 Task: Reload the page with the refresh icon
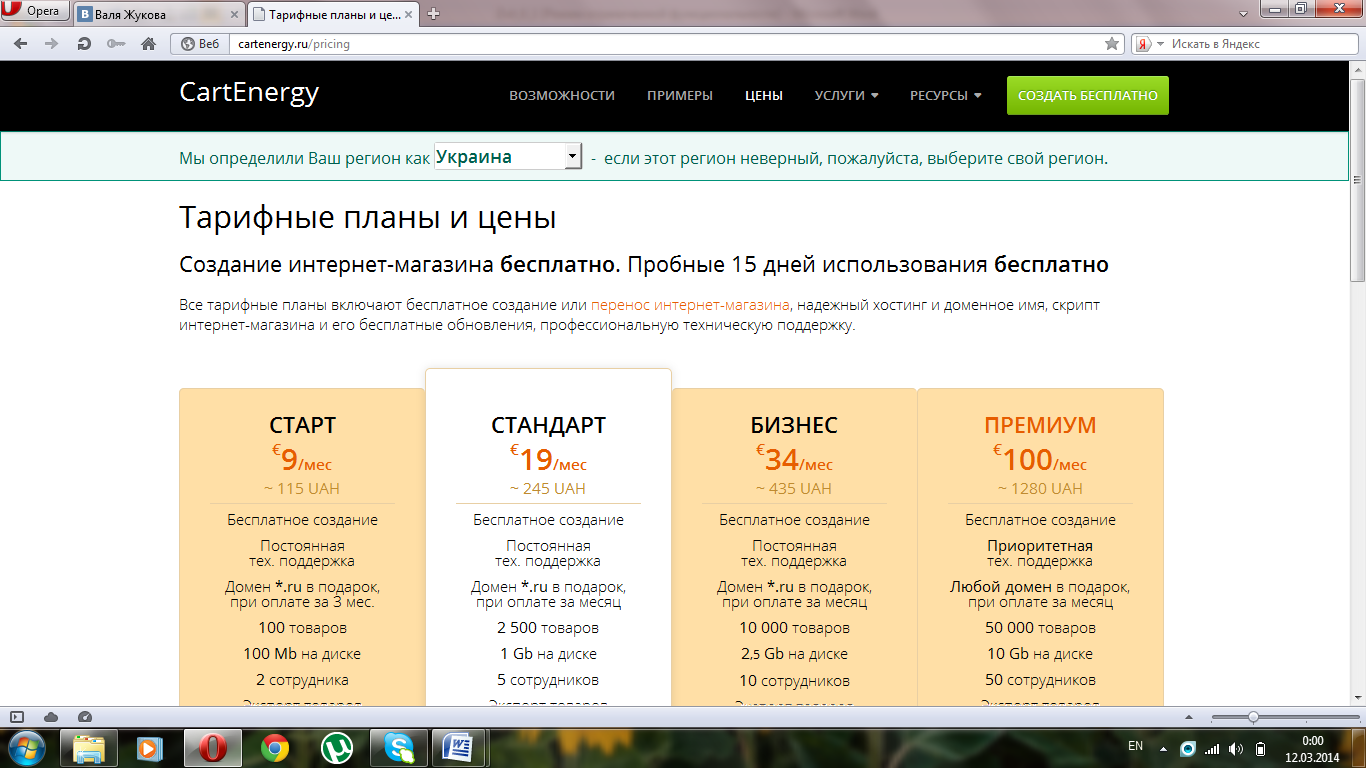coord(85,44)
